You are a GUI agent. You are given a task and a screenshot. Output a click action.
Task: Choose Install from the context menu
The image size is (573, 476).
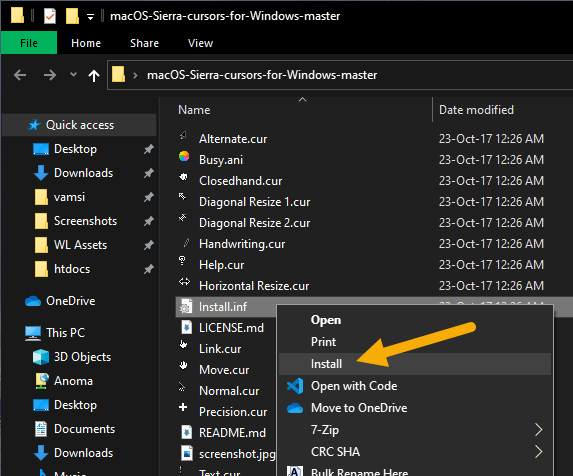[x=326, y=364]
